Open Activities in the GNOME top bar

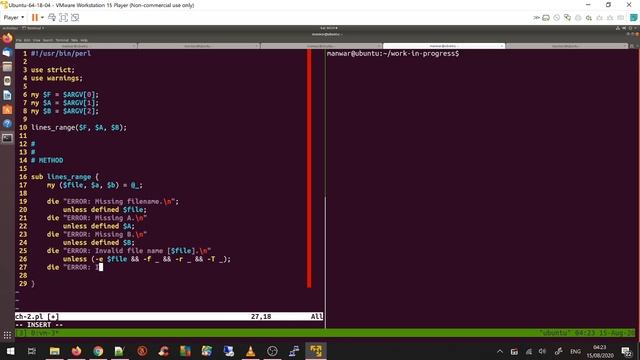[10, 28]
